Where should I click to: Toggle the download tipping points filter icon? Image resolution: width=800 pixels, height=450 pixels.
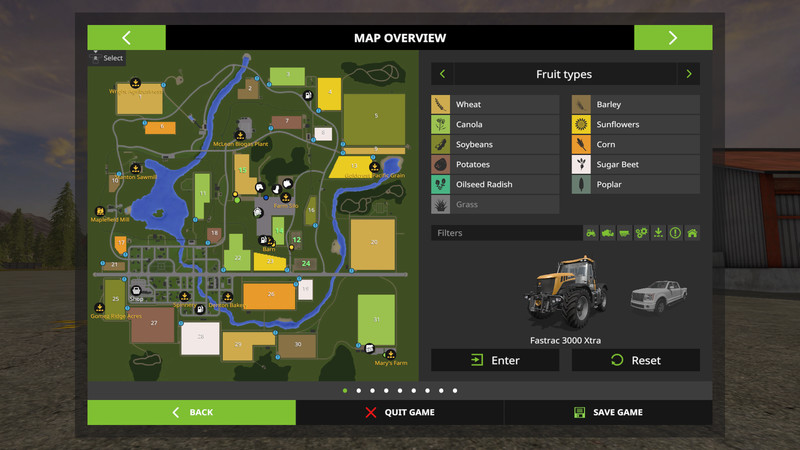(658, 233)
